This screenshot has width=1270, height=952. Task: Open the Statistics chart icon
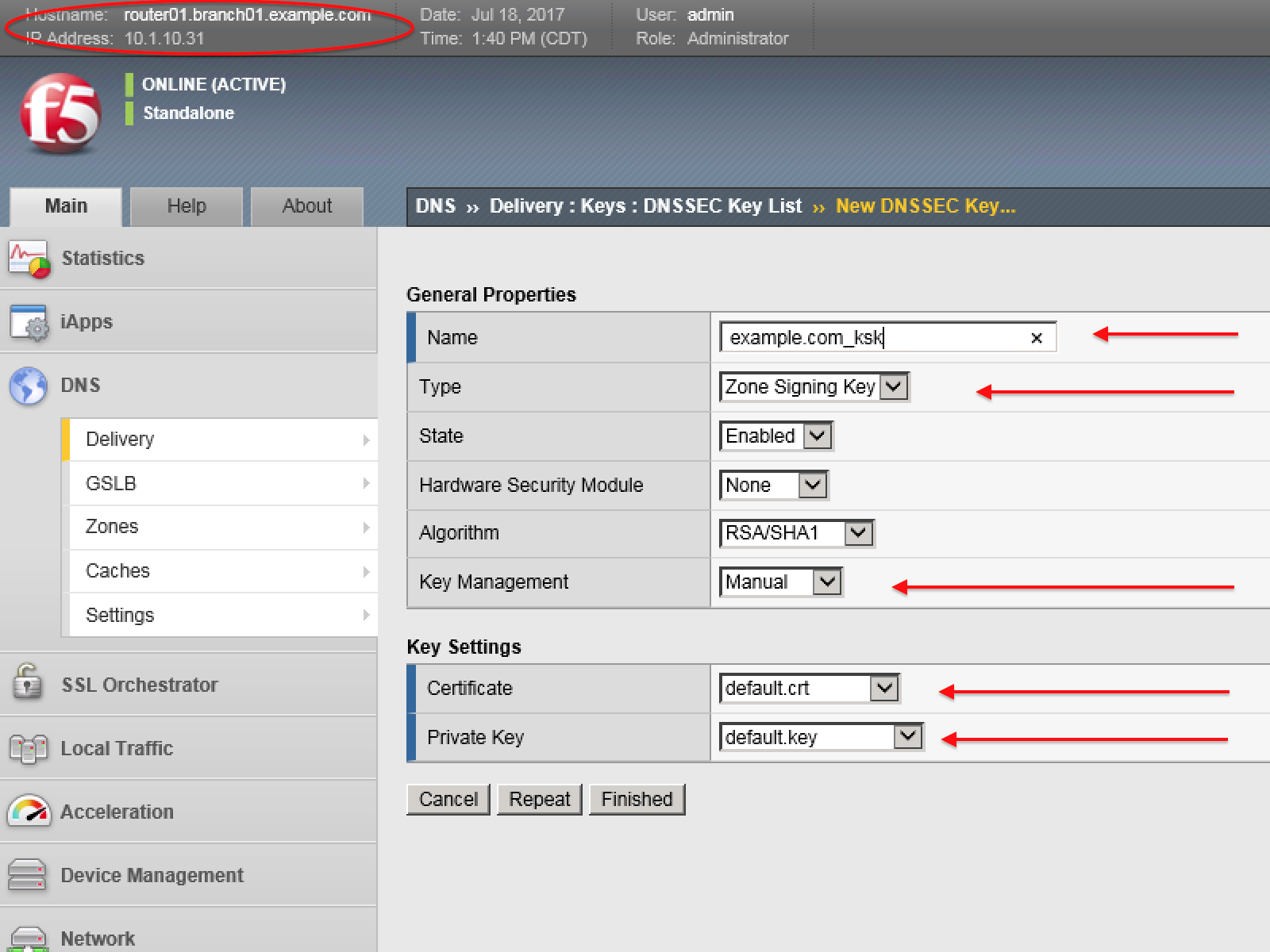(29, 259)
